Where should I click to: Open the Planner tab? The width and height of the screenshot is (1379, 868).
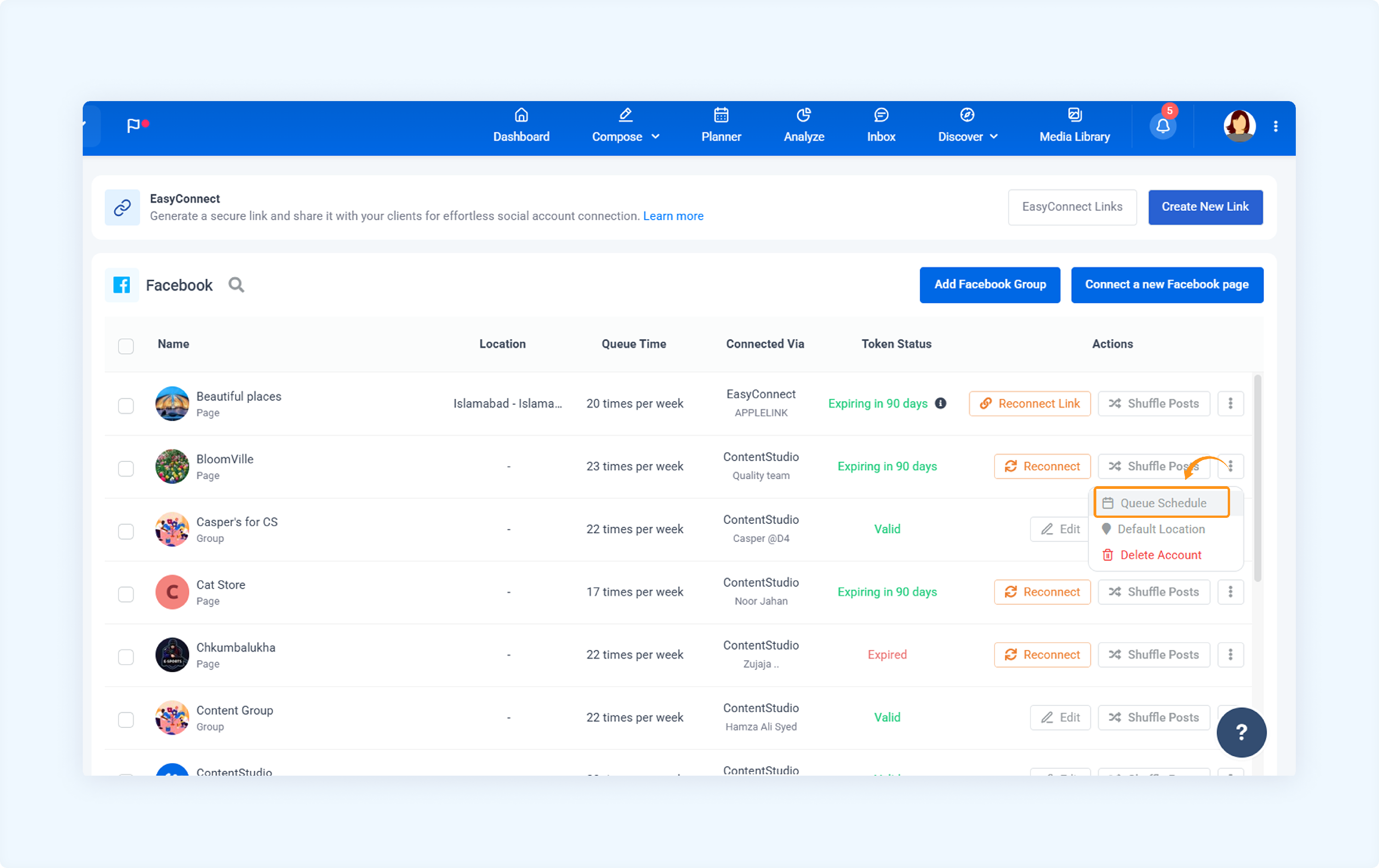tap(721, 126)
